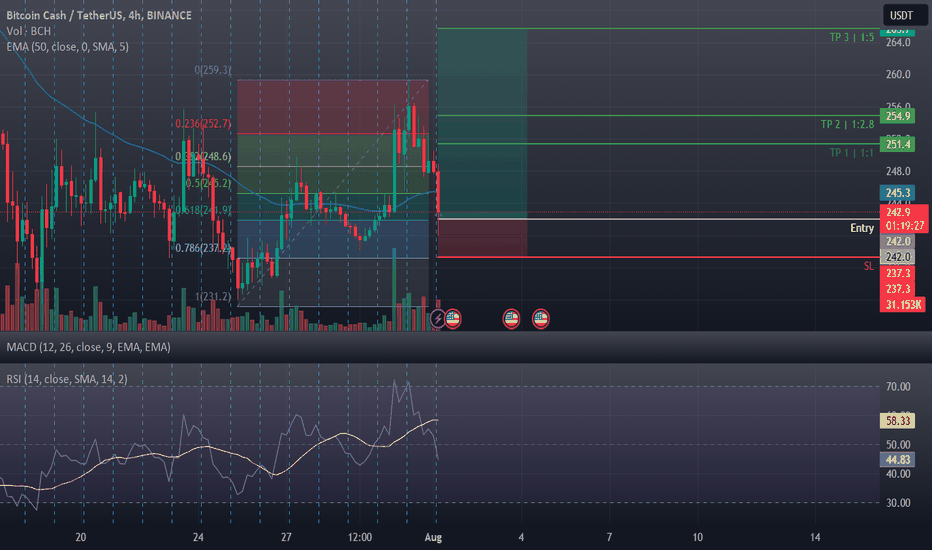Click date 24 on time axis
This screenshot has width=932, height=550.
click(198, 538)
